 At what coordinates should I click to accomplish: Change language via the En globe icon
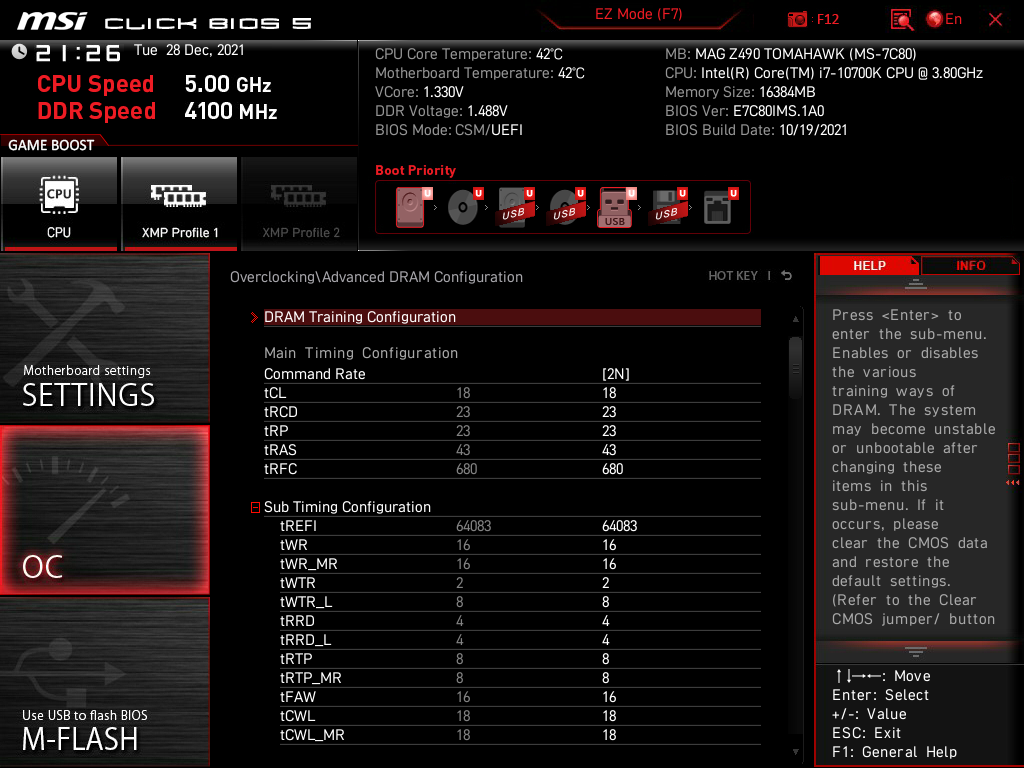coord(944,19)
